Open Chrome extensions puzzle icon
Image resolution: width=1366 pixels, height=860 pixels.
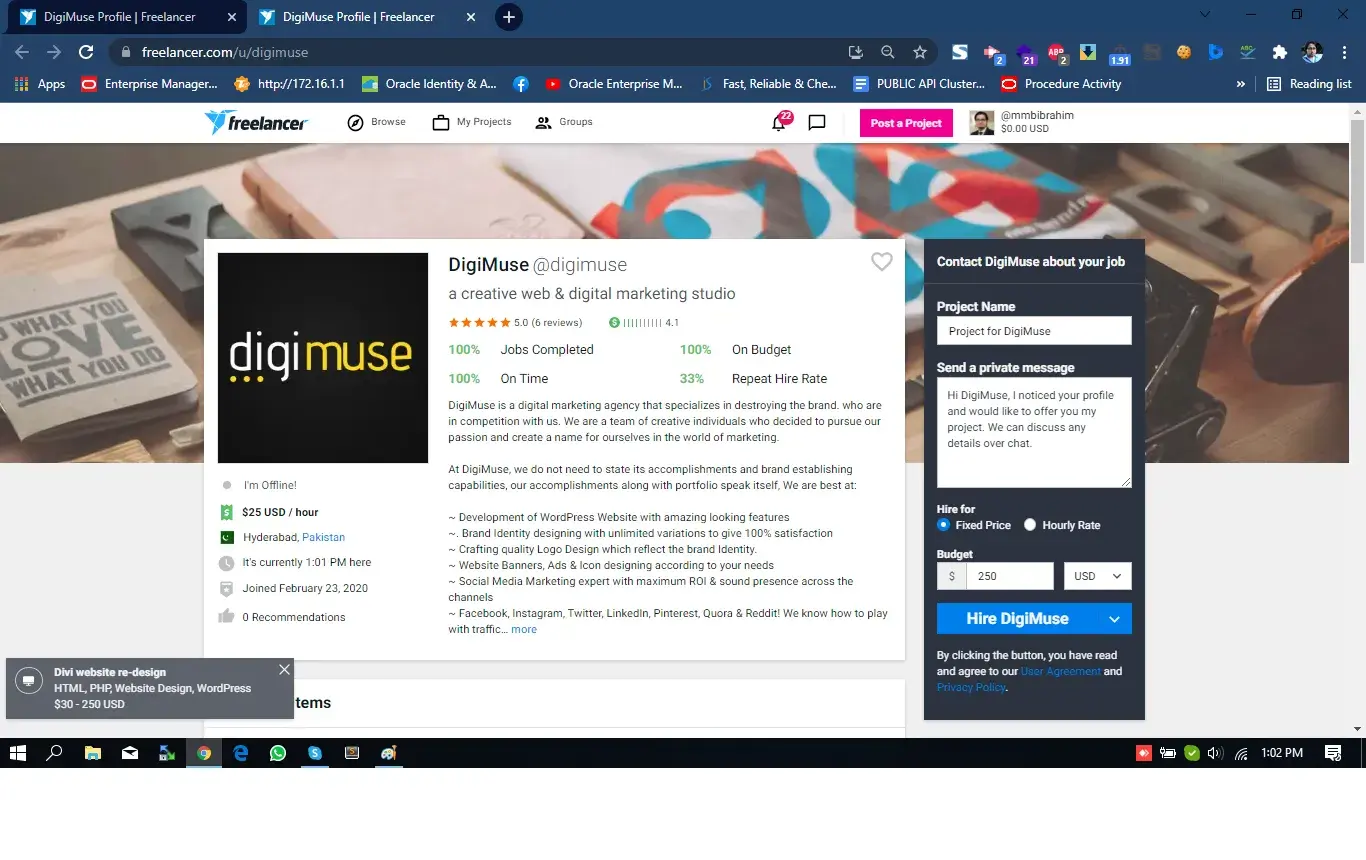pyautogui.click(x=1279, y=52)
